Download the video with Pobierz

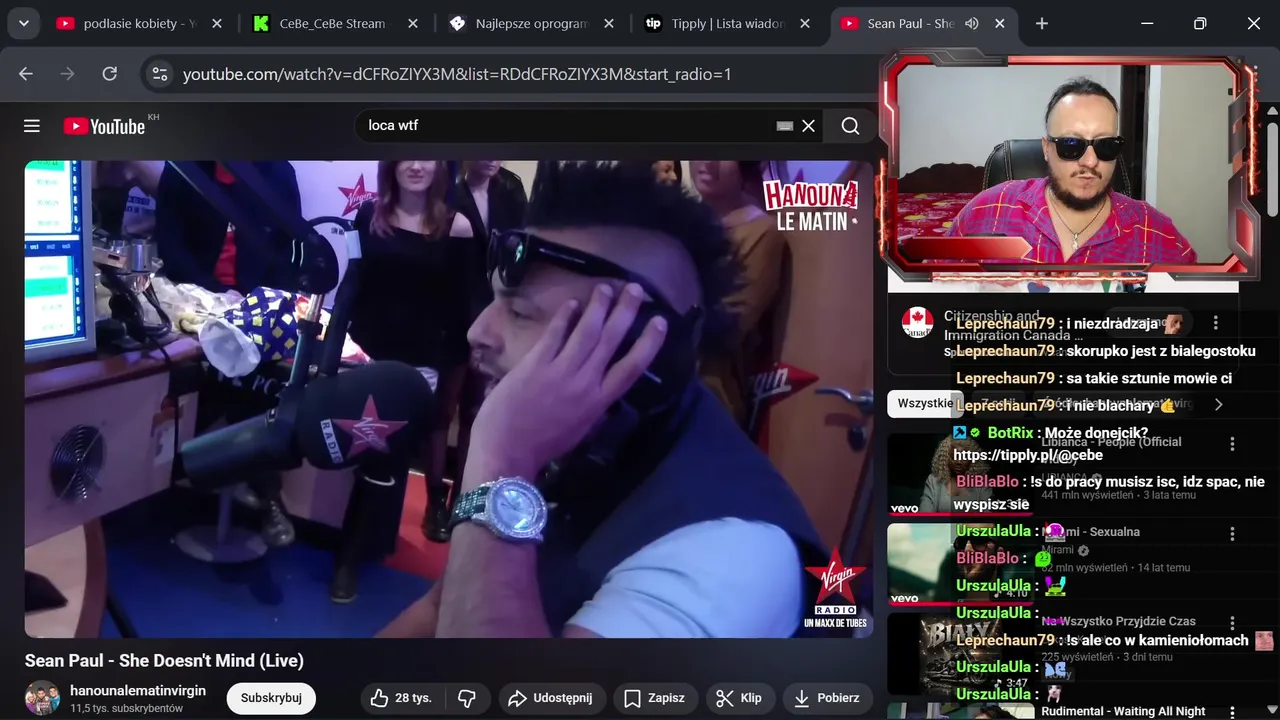826,698
